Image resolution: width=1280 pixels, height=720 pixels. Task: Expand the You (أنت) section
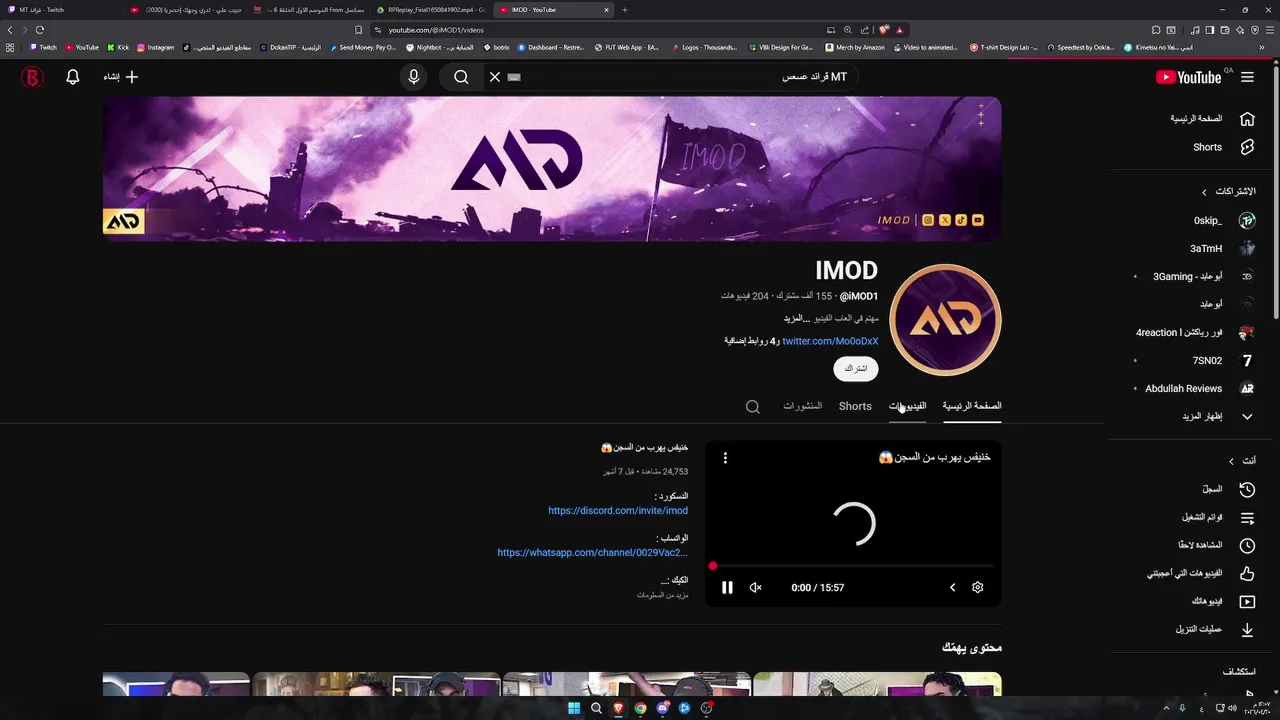click(x=1242, y=461)
